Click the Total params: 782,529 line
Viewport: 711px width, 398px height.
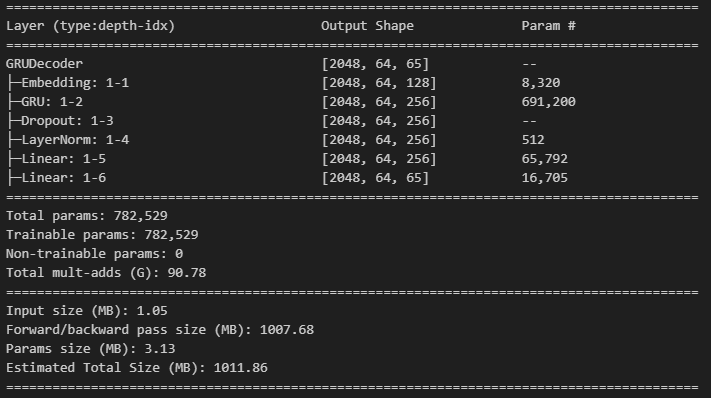[87, 215]
